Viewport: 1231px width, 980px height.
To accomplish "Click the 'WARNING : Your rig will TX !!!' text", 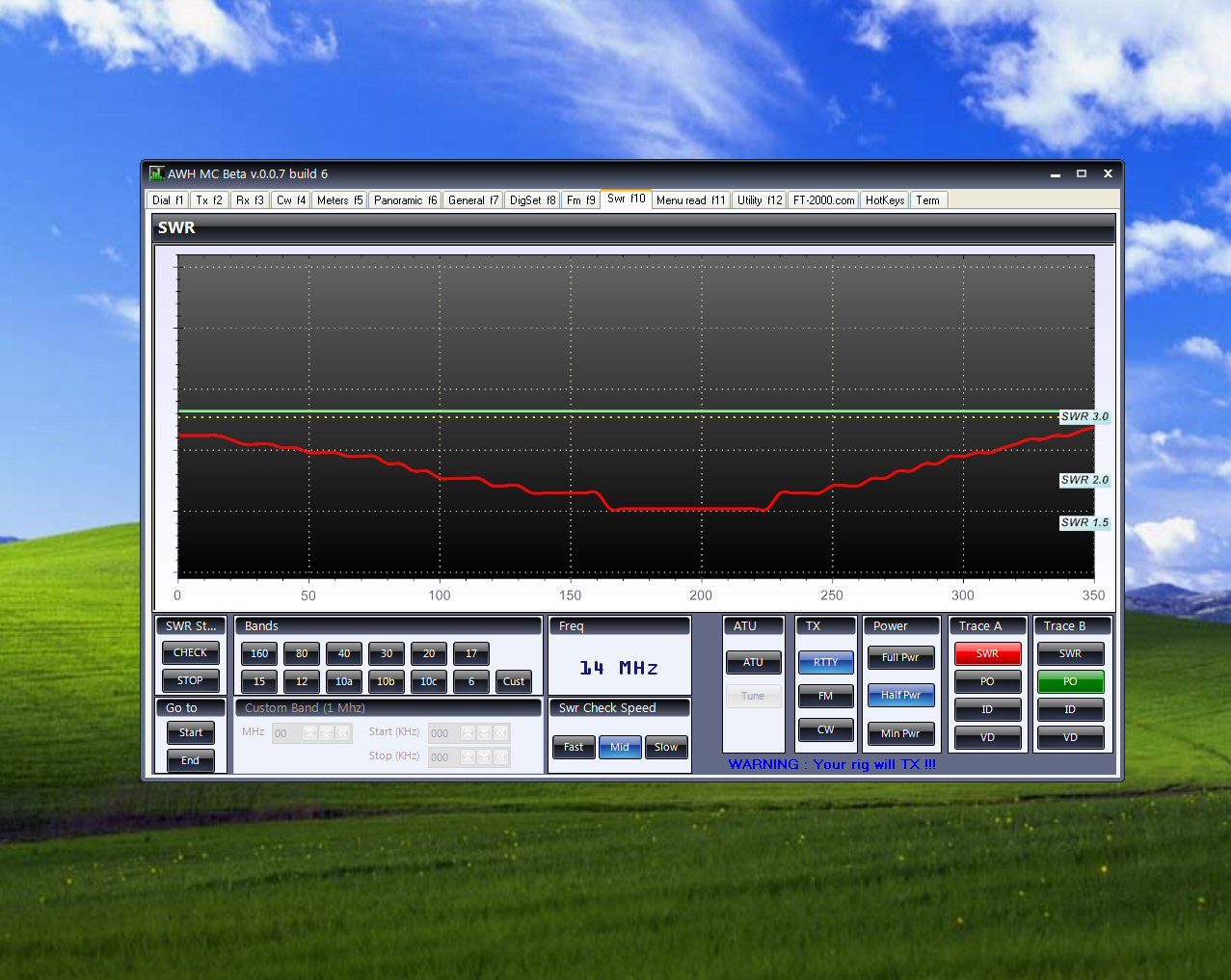I will tap(832, 764).
